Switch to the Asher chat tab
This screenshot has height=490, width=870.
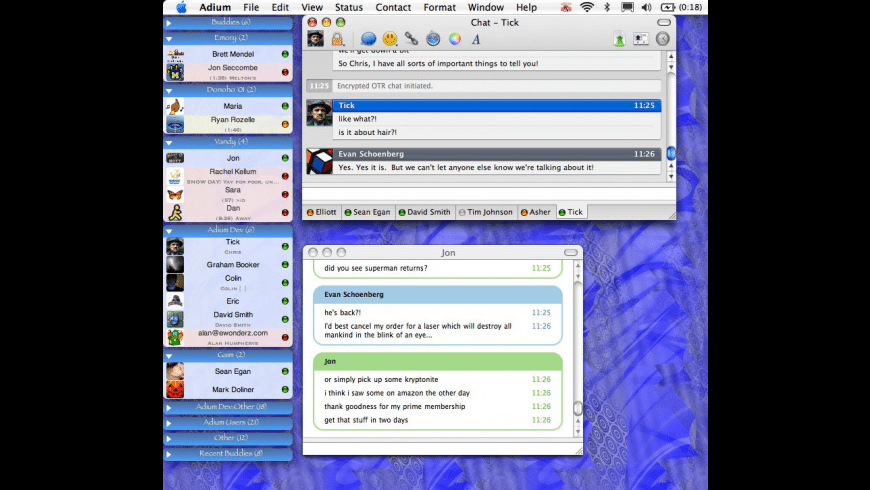click(536, 212)
